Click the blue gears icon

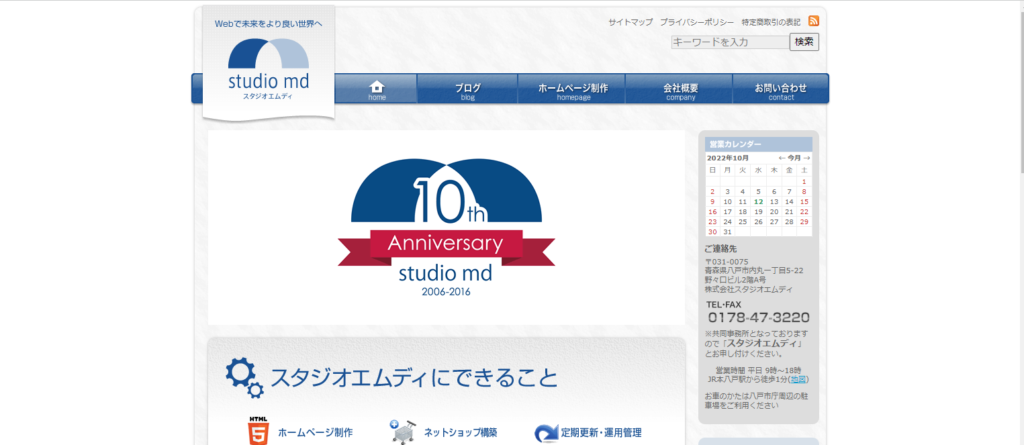point(245,375)
